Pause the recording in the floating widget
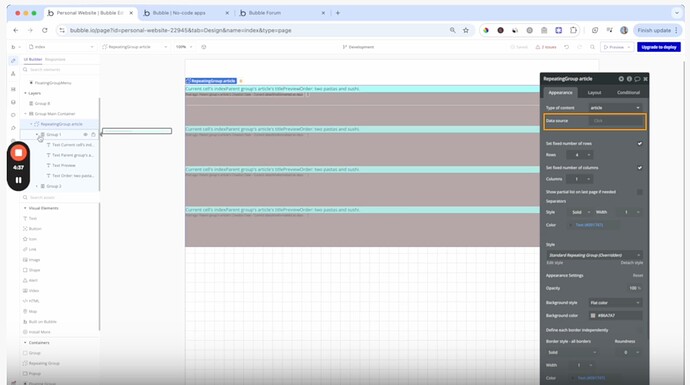 pos(18,180)
